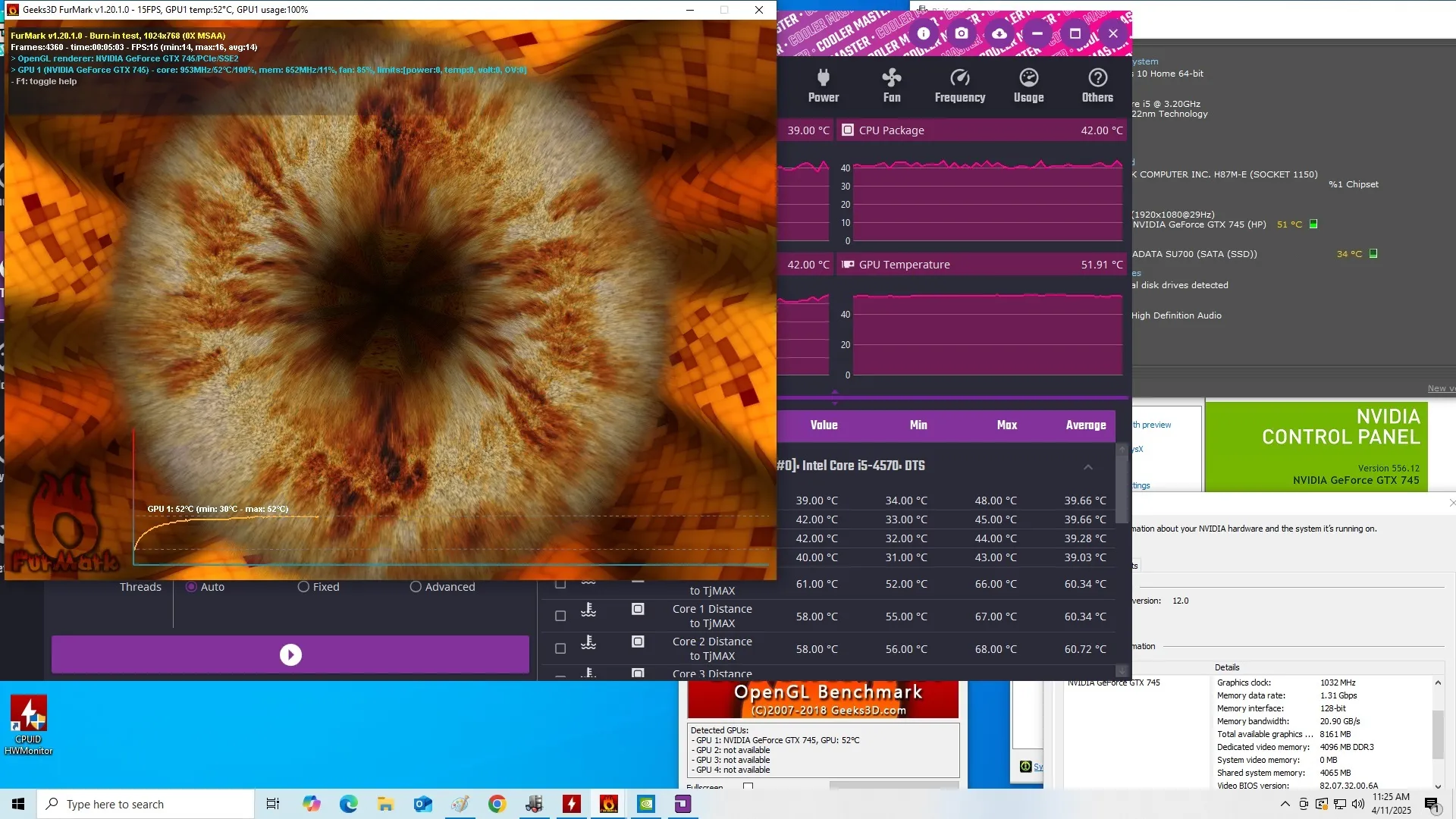Open network status in system tray
Image resolution: width=1456 pixels, height=819 pixels.
(1340, 804)
